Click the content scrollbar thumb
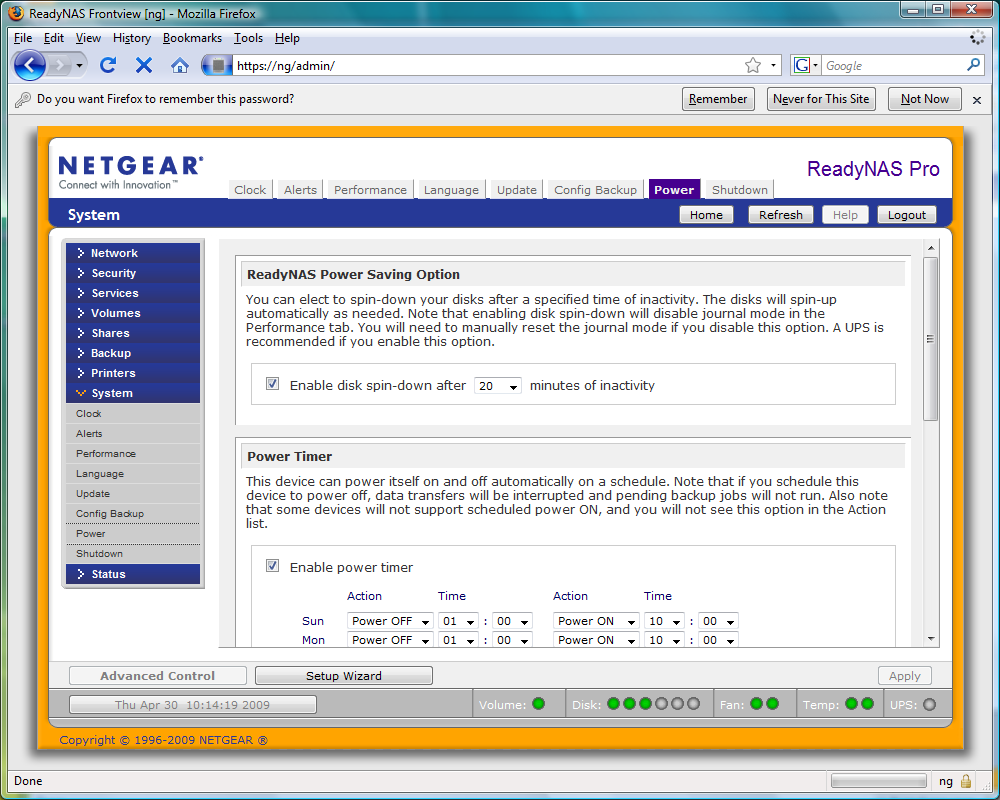The image size is (1000, 800). pos(930,339)
